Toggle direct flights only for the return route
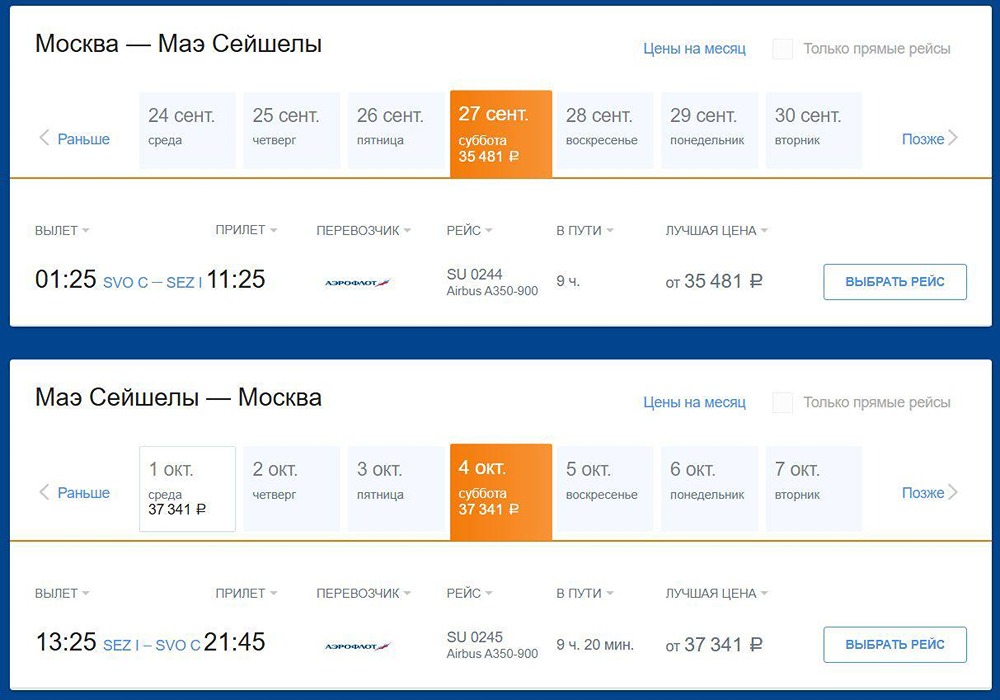Image resolution: width=1000 pixels, height=700 pixels. 783,403
